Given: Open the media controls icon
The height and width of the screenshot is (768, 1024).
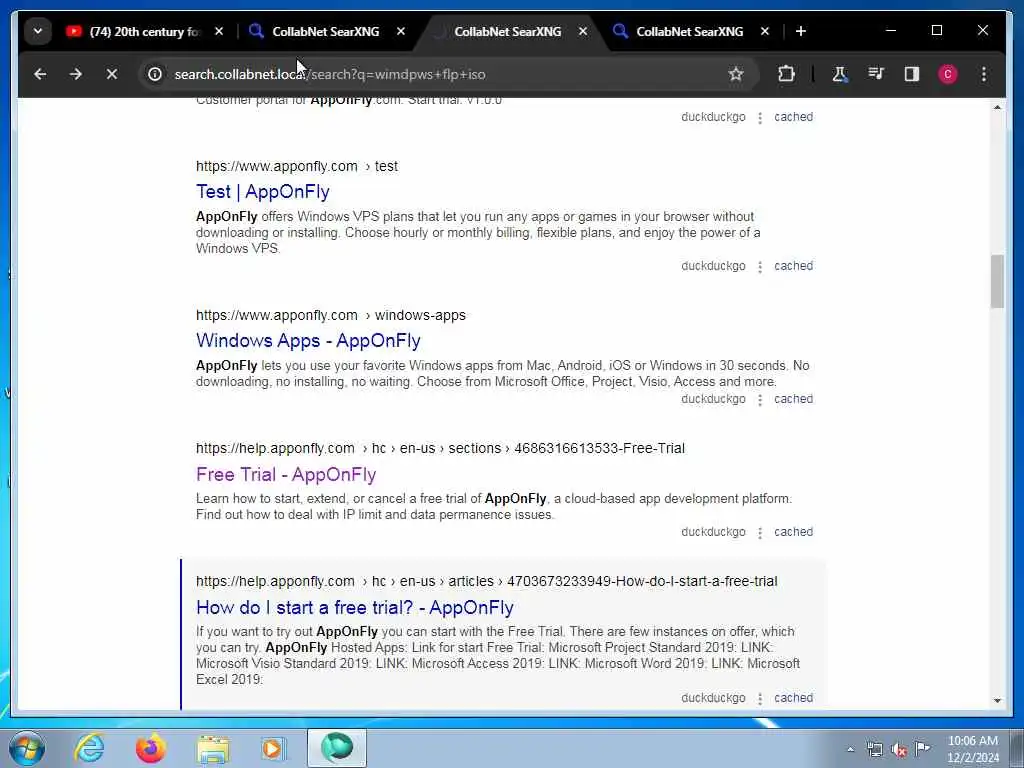Looking at the screenshot, I should click(x=876, y=74).
